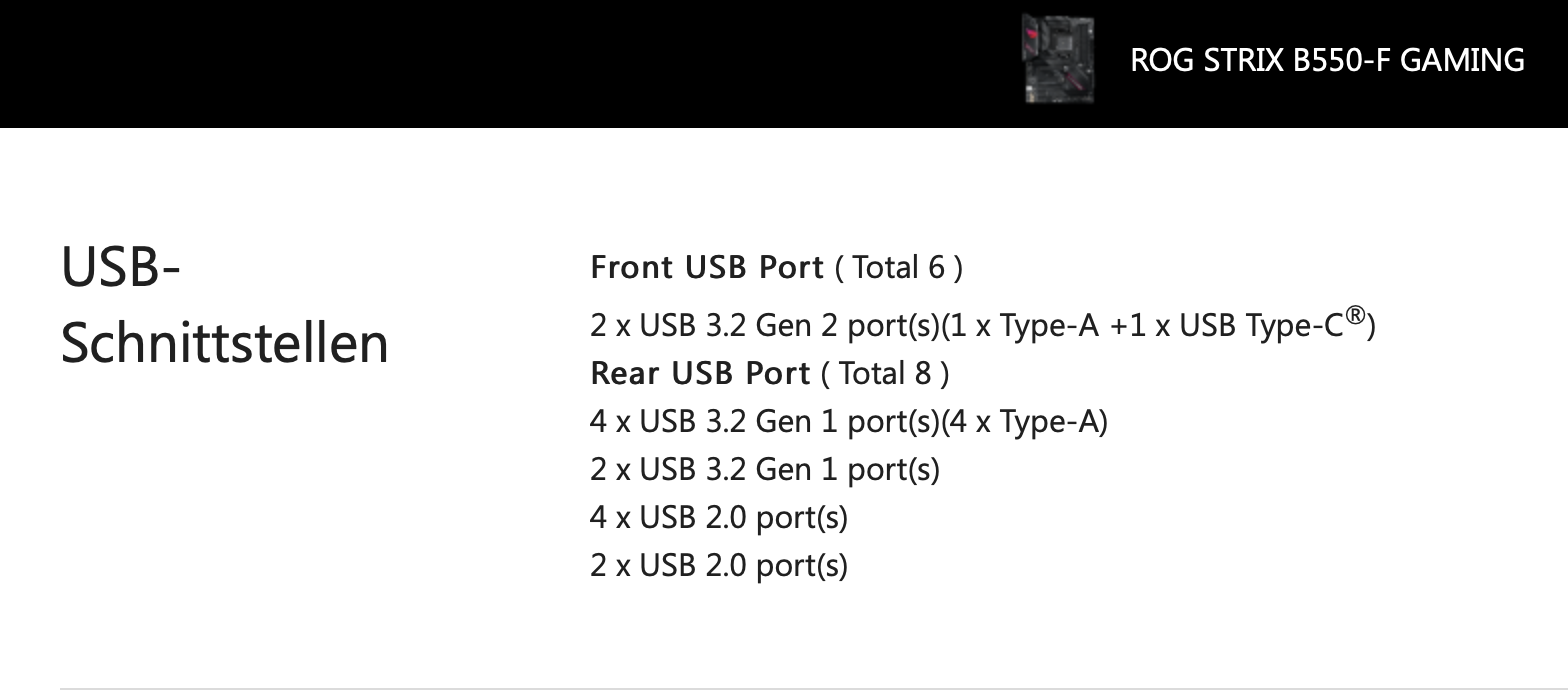
Task: Click the 2 x USB 3.2 Gen 1 line
Action: [x=765, y=469]
